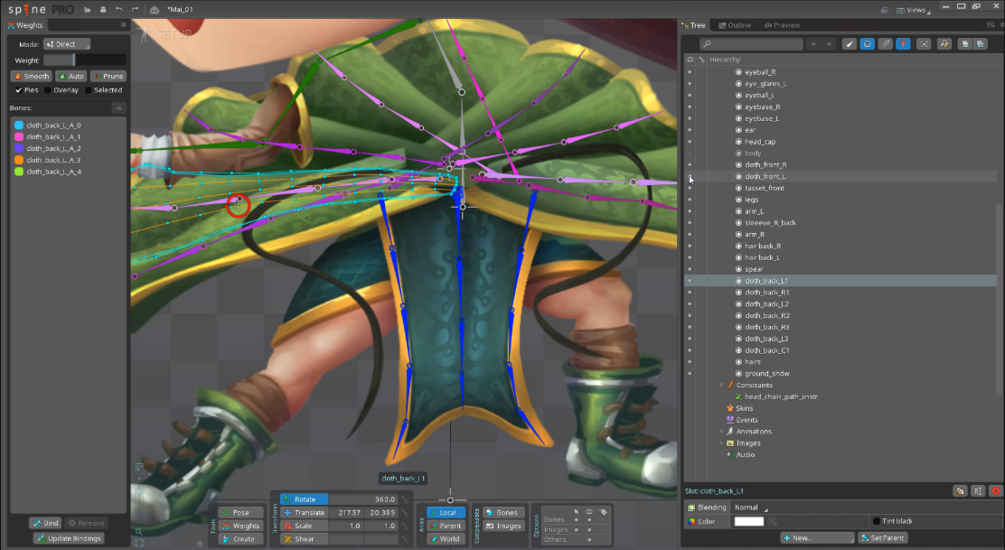Click the lock icon near Tools panel
The width and height of the screenshot is (1005, 550).
coord(200,544)
